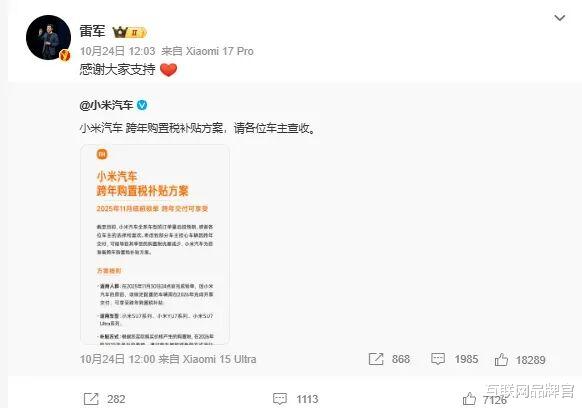Click the 来自 Xiaomi 15 Ultra source text

click(x=207, y=359)
